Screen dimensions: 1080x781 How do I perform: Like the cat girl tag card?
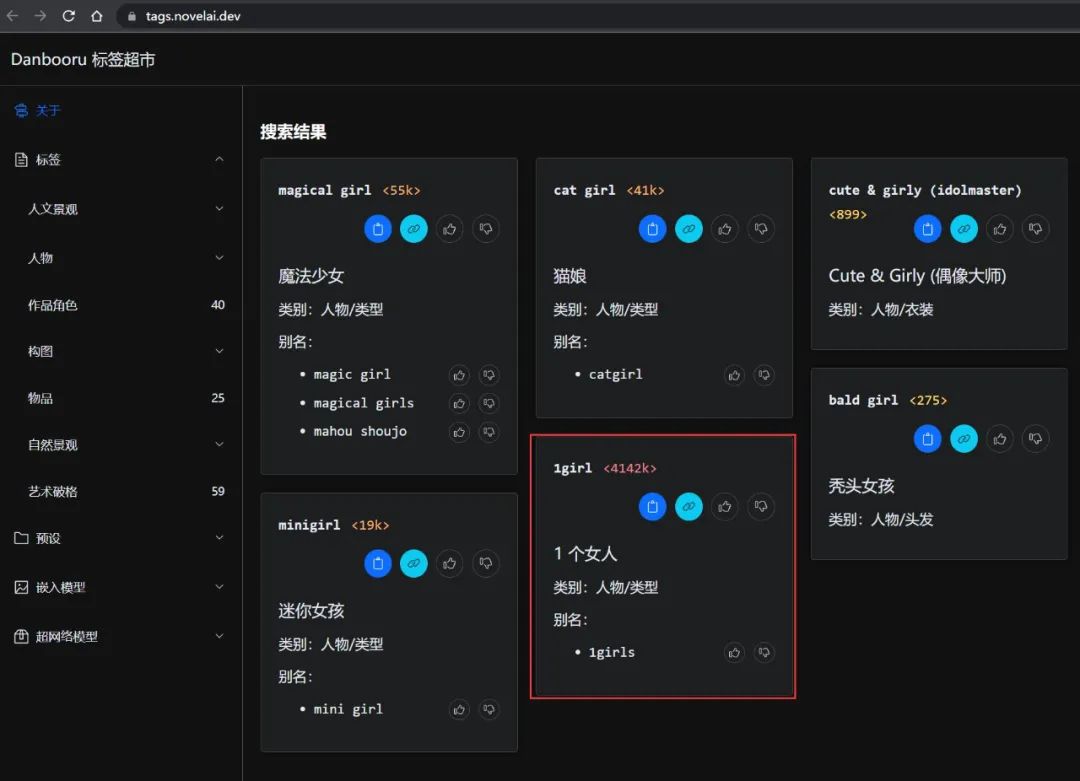click(x=725, y=229)
